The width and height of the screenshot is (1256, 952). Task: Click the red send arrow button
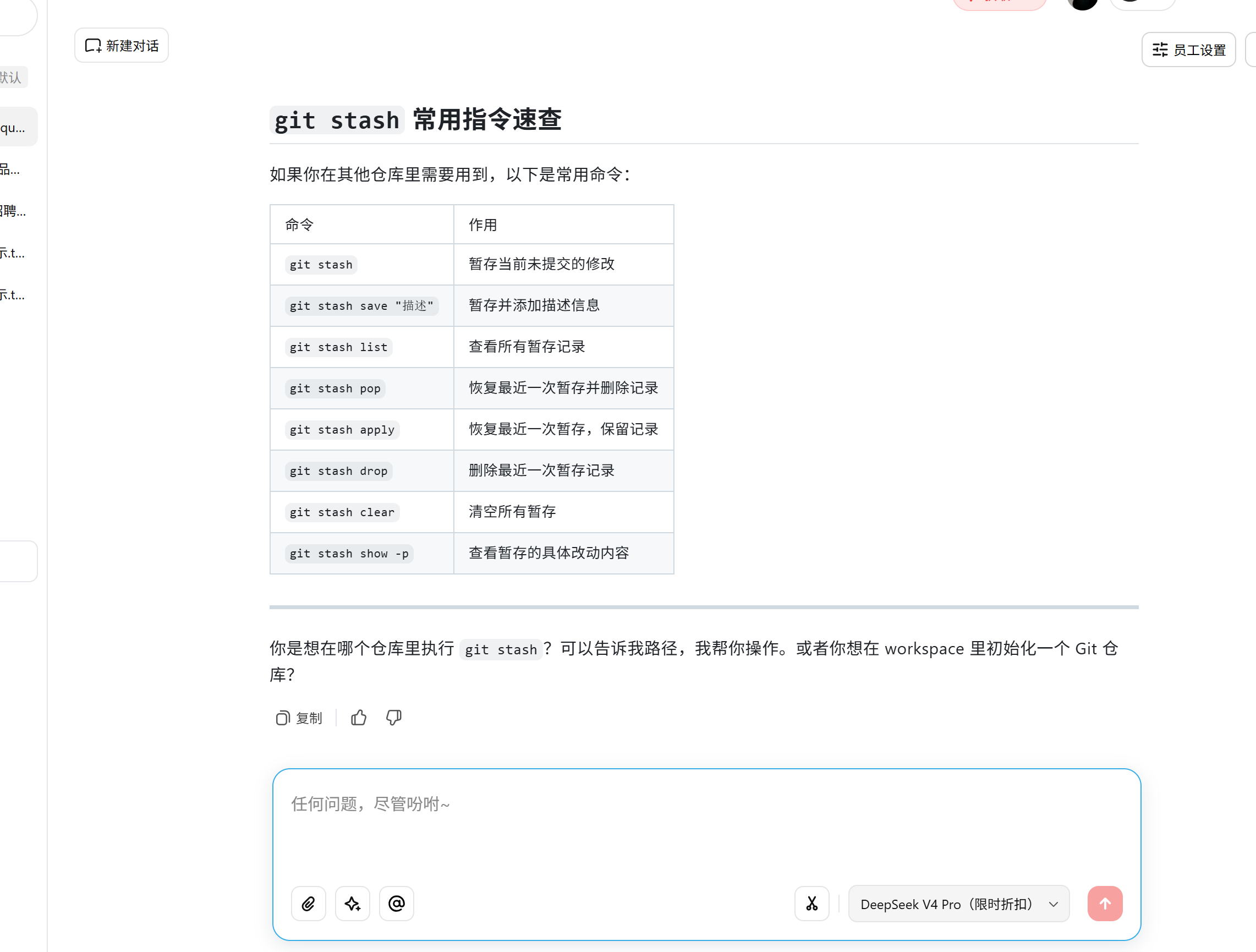click(x=1105, y=903)
